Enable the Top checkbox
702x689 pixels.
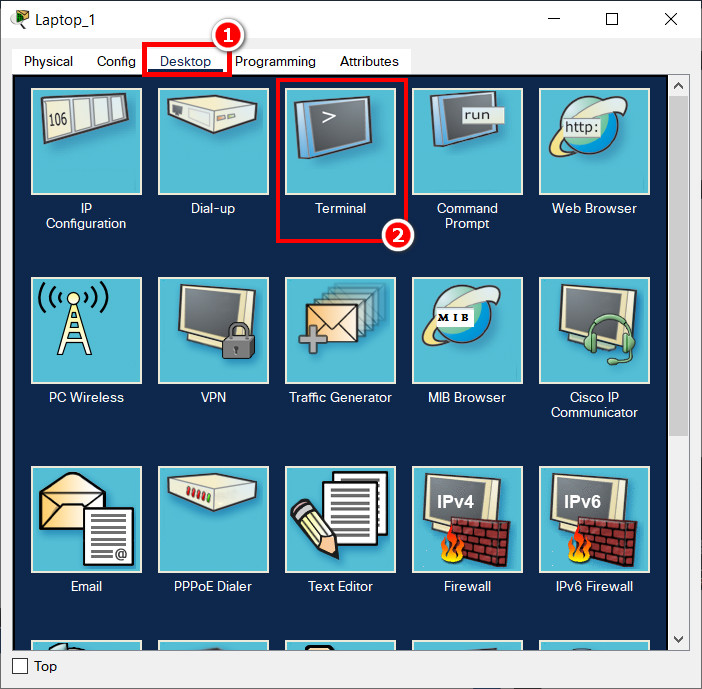pos(20,666)
